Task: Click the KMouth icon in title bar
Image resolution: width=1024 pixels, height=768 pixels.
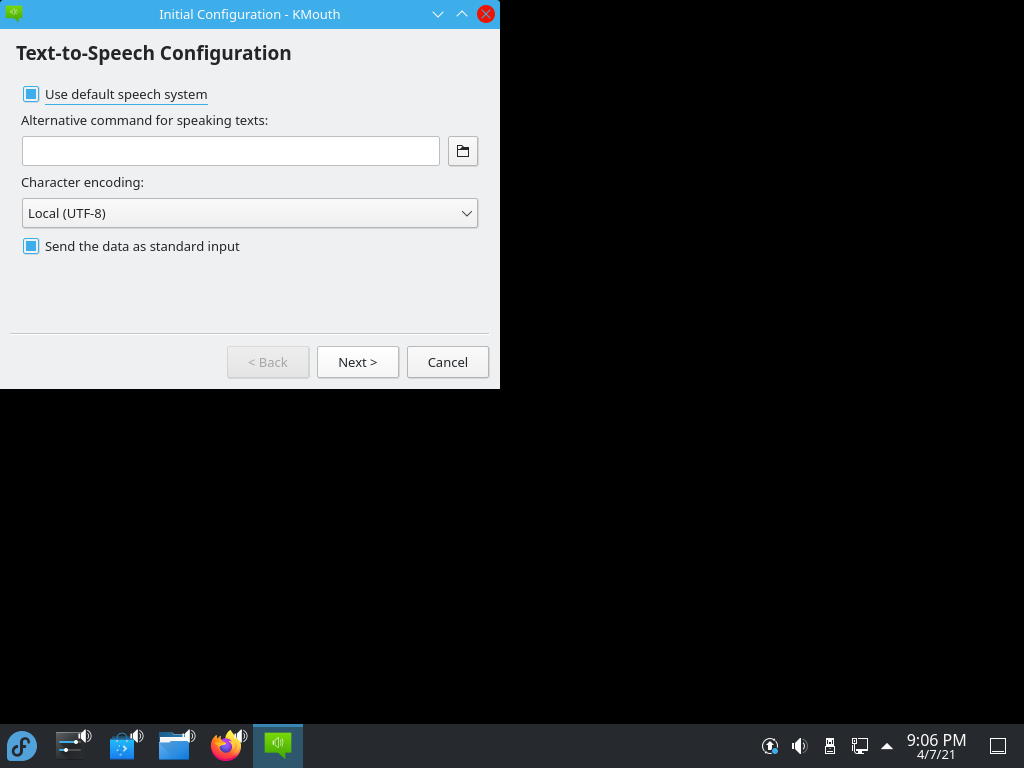Action: 14,14
